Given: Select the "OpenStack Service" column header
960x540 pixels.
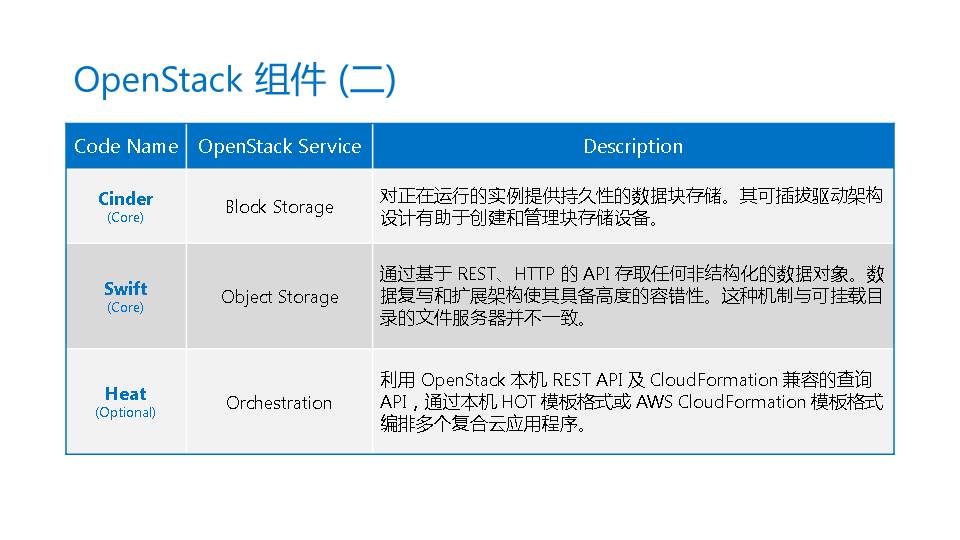Looking at the screenshot, I should pyautogui.click(x=279, y=146).
